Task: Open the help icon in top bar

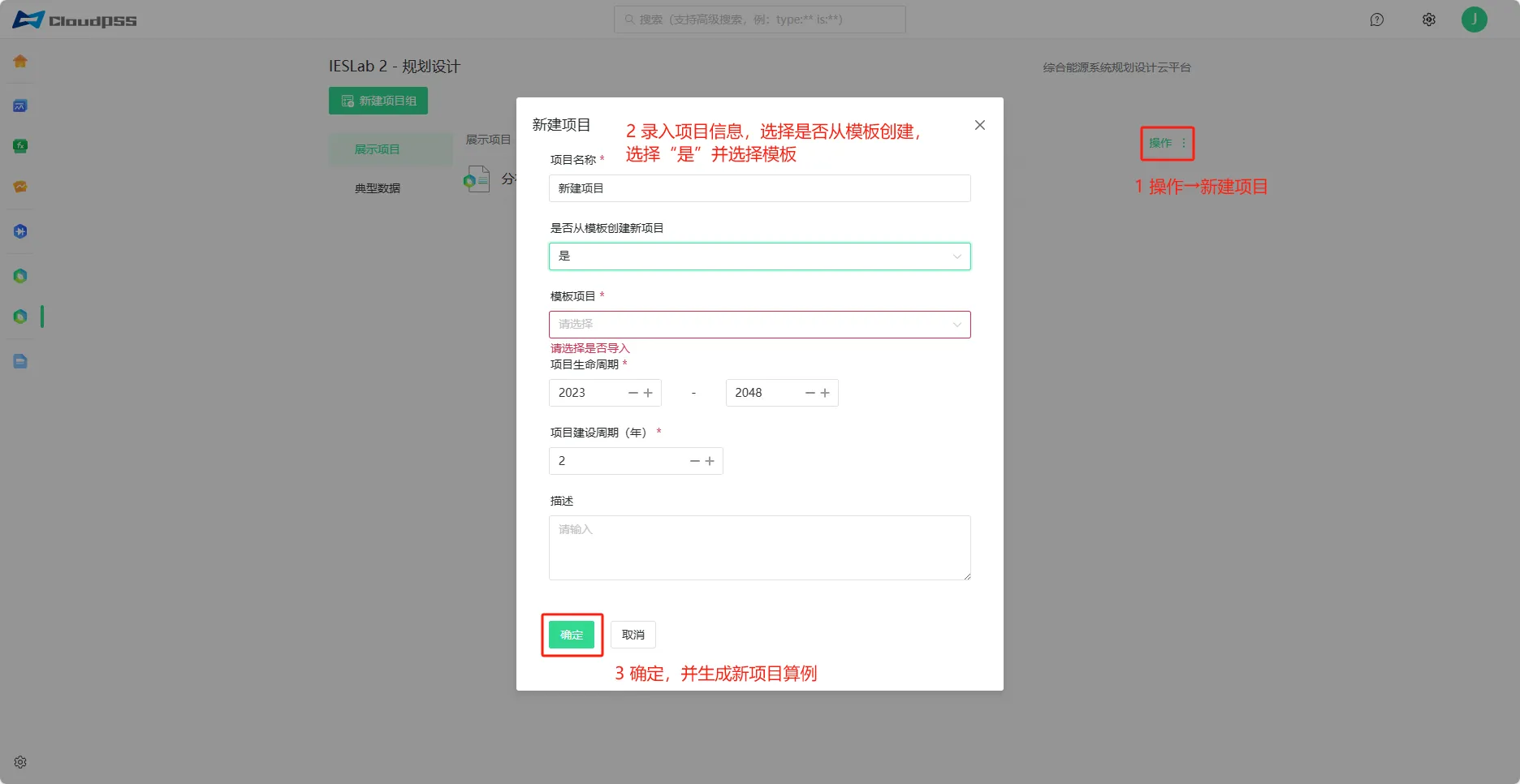Action: pos(1377,19)
